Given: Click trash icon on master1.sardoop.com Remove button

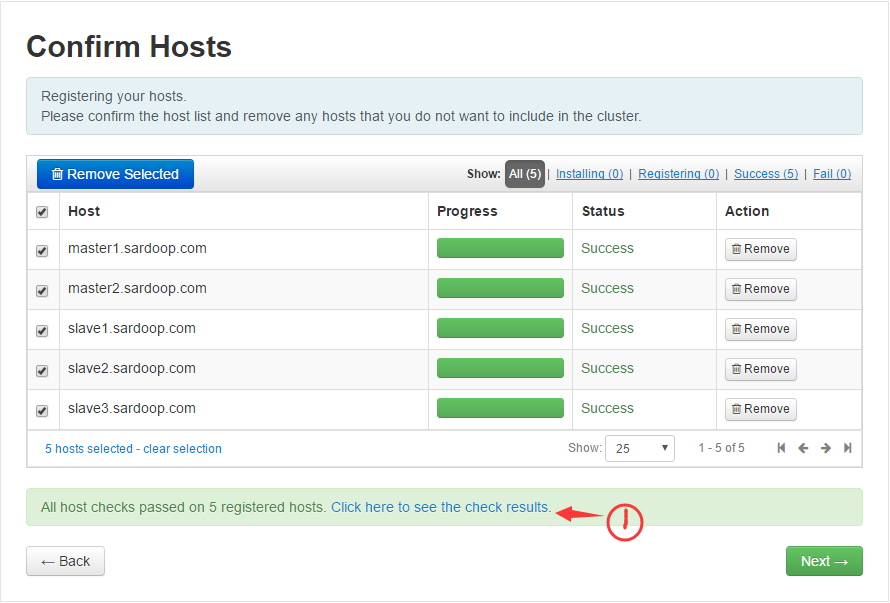Looking at the screenshot, I should pyautogui.click(x=741, y=248).
